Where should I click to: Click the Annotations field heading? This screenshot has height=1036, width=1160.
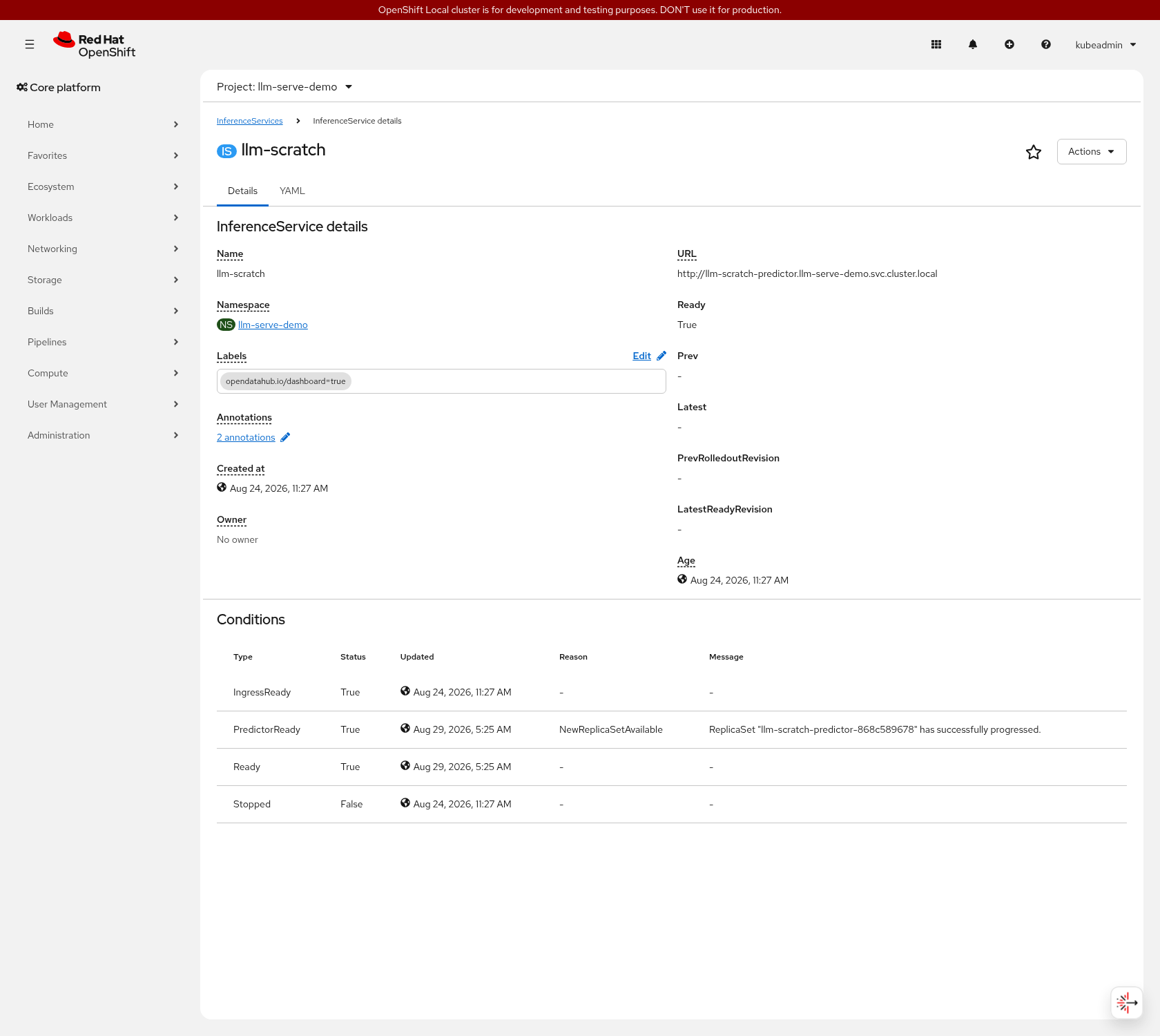click(x=244, y=417)
